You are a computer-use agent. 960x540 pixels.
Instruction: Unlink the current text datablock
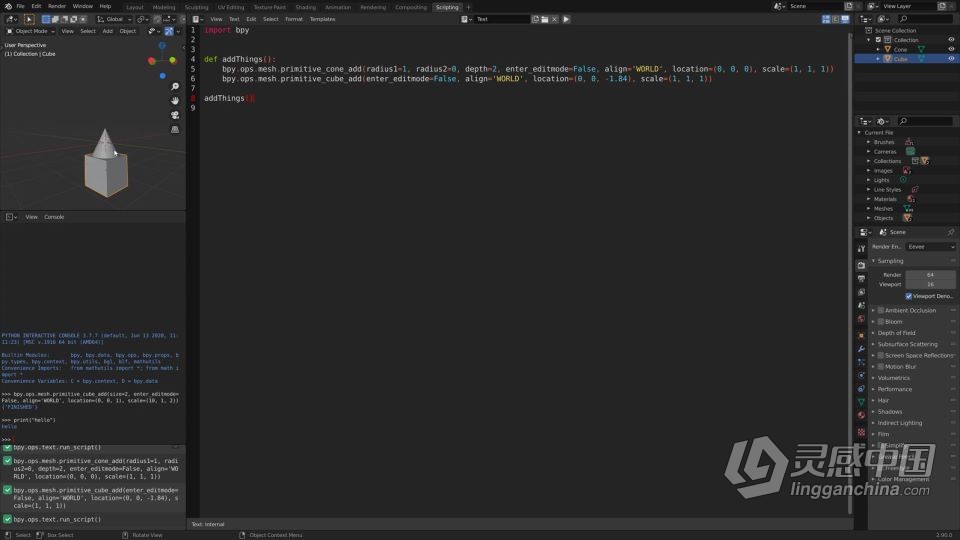click(554, 19)
